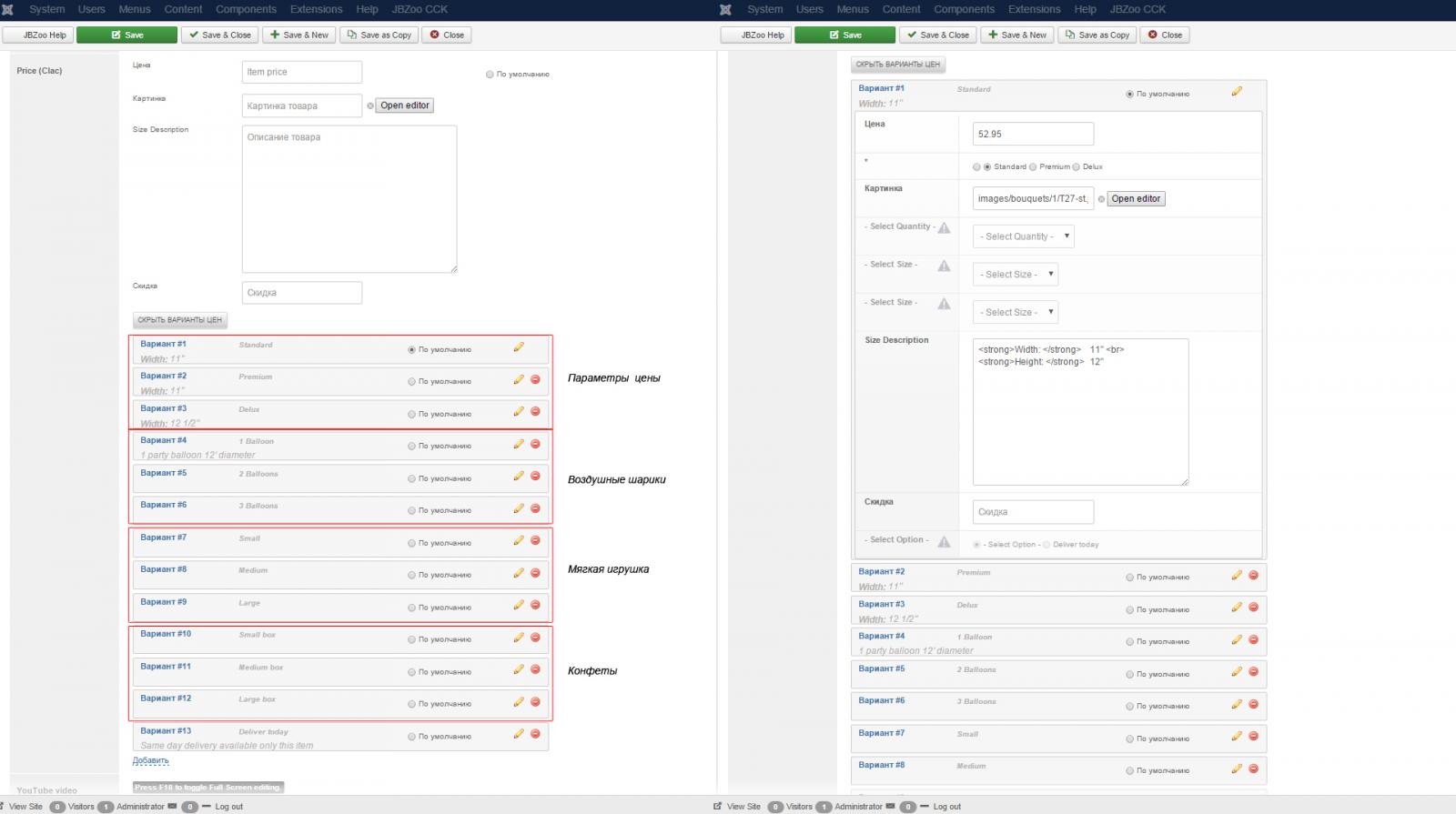Screen dimensions: 1456x814
Task: Click the pencil edit icon for Вариант #13
Action: pos(518,734)
